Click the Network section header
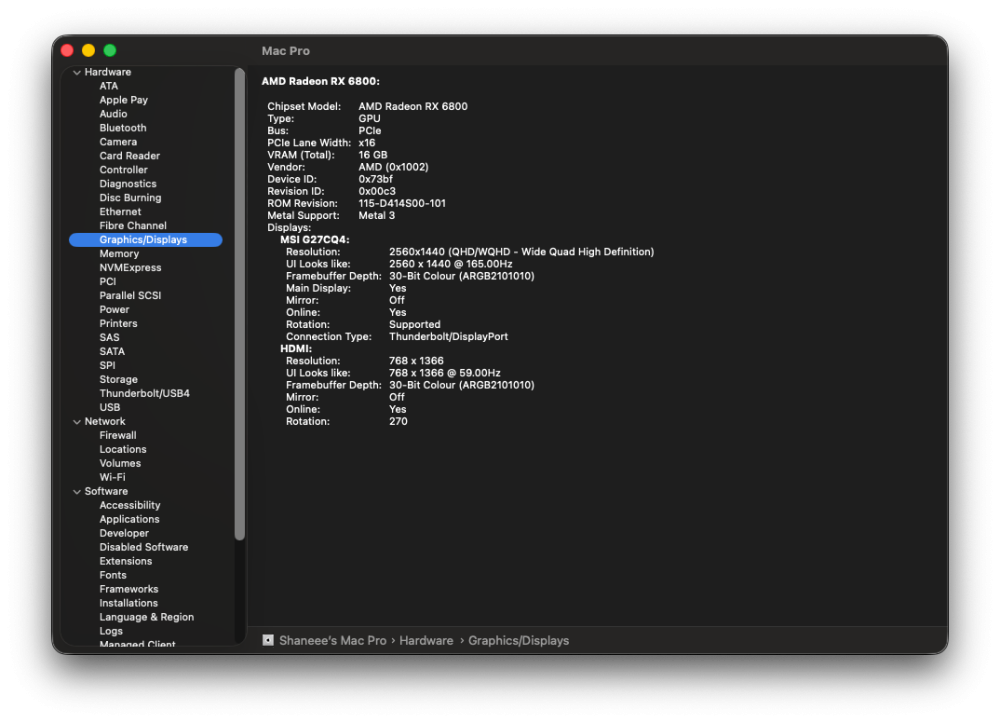The height and width of the screenshot is (723, 1000). 105,422
